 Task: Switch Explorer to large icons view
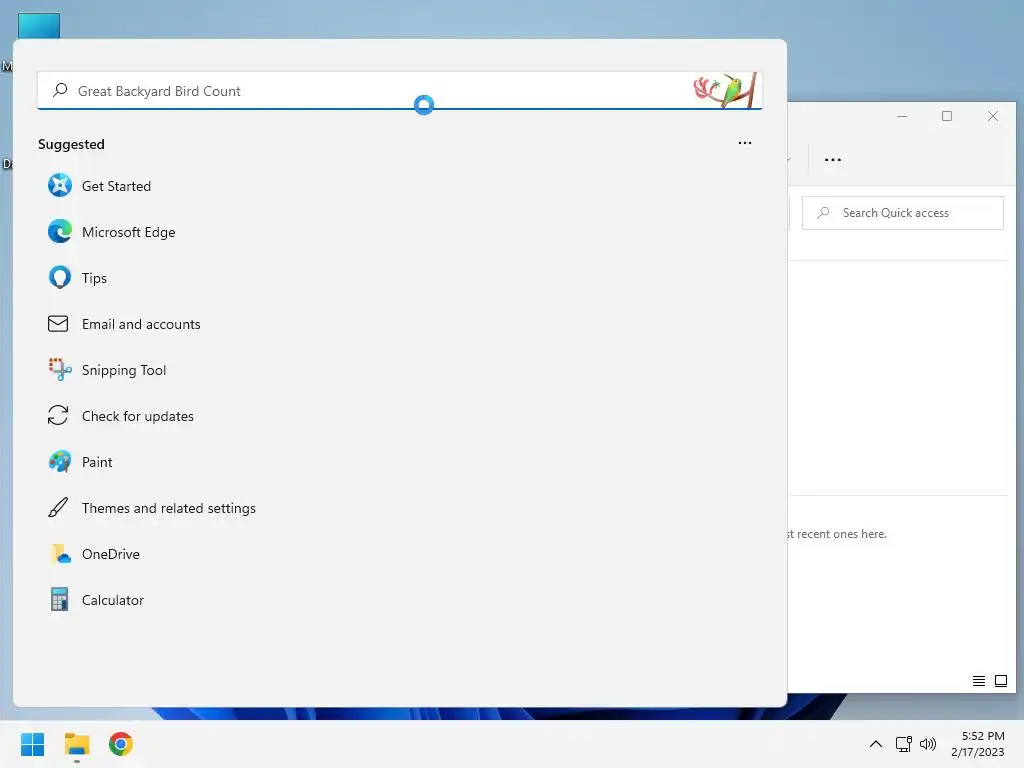(x=1000, y=681)
